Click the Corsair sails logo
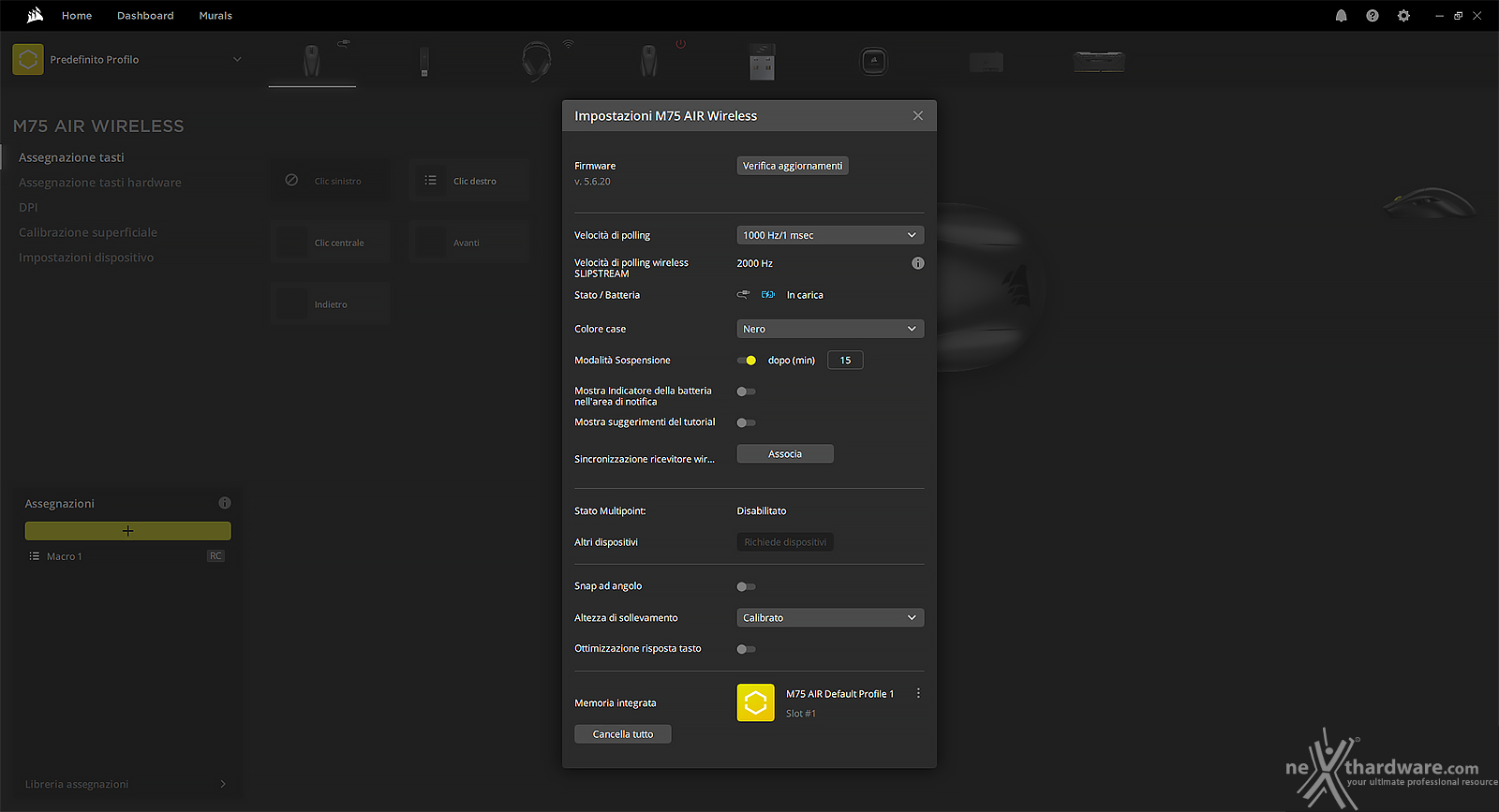1499x812 pixels. (x=35, y=15)
